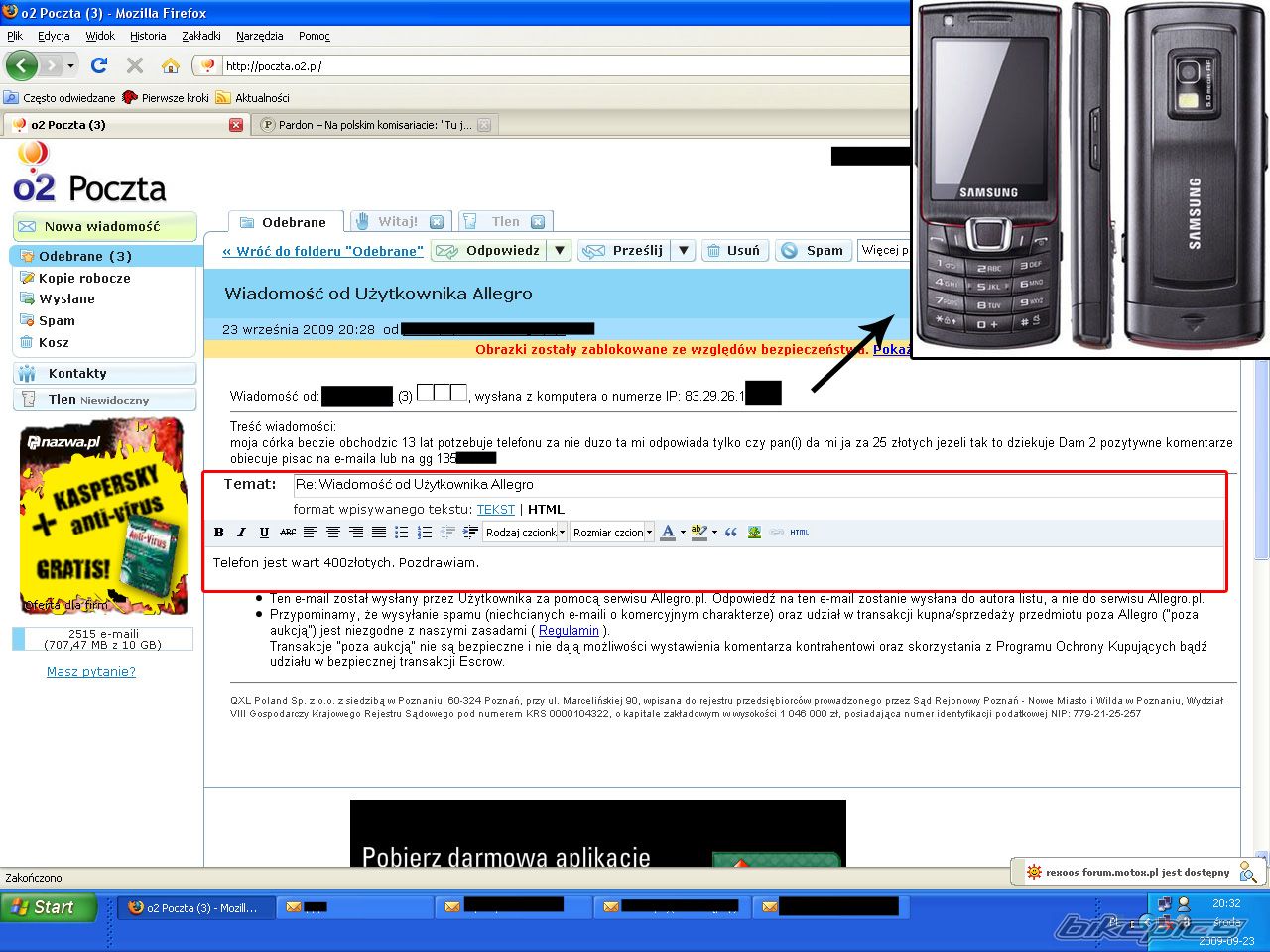Increase the text indent
1270x952 pixels.
pos(470,533)
